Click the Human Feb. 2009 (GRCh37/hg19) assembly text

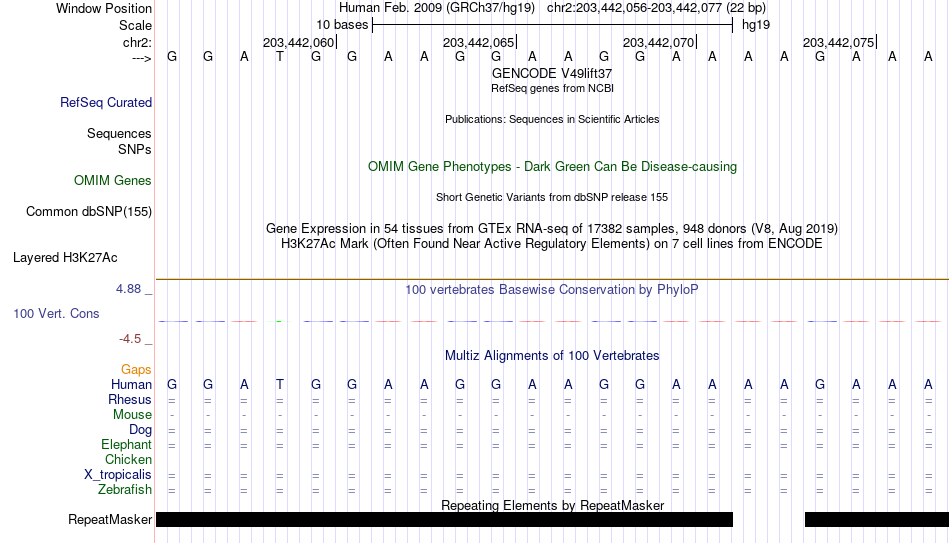coord(437,8)
